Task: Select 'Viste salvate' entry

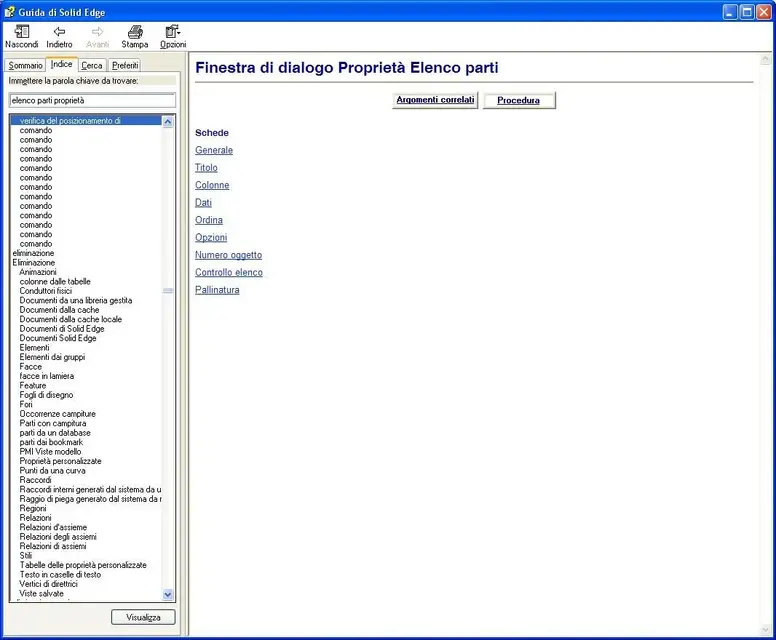Action: click(42, 593)
